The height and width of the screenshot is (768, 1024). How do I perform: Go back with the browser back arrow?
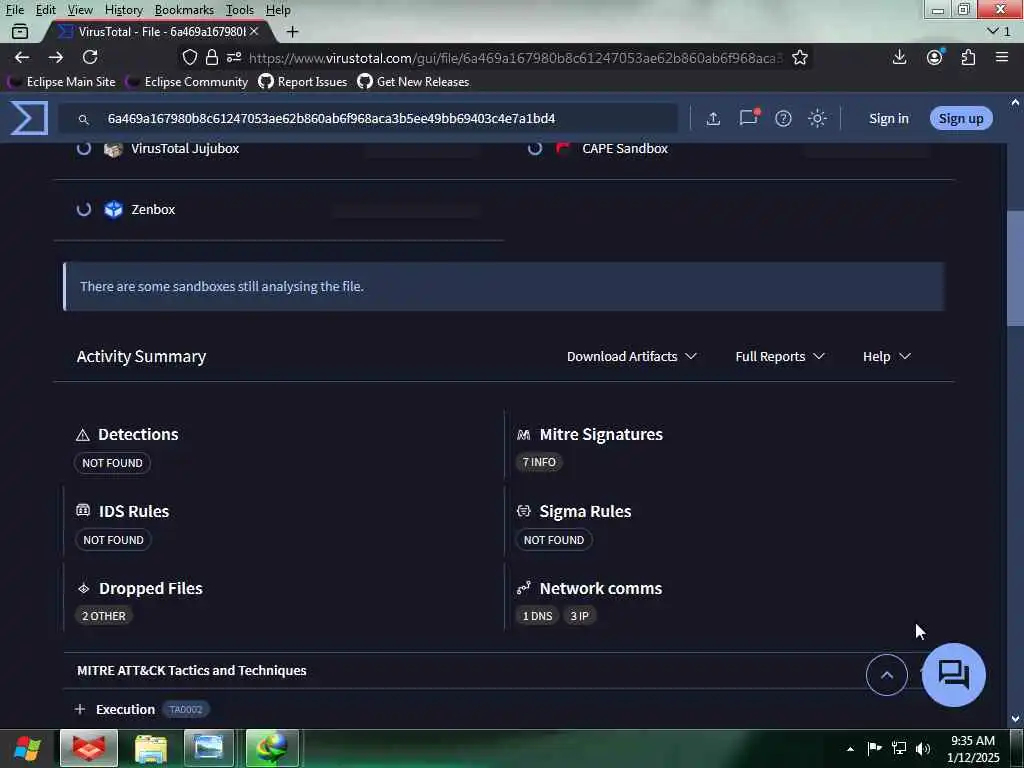(x=22, y=57)
